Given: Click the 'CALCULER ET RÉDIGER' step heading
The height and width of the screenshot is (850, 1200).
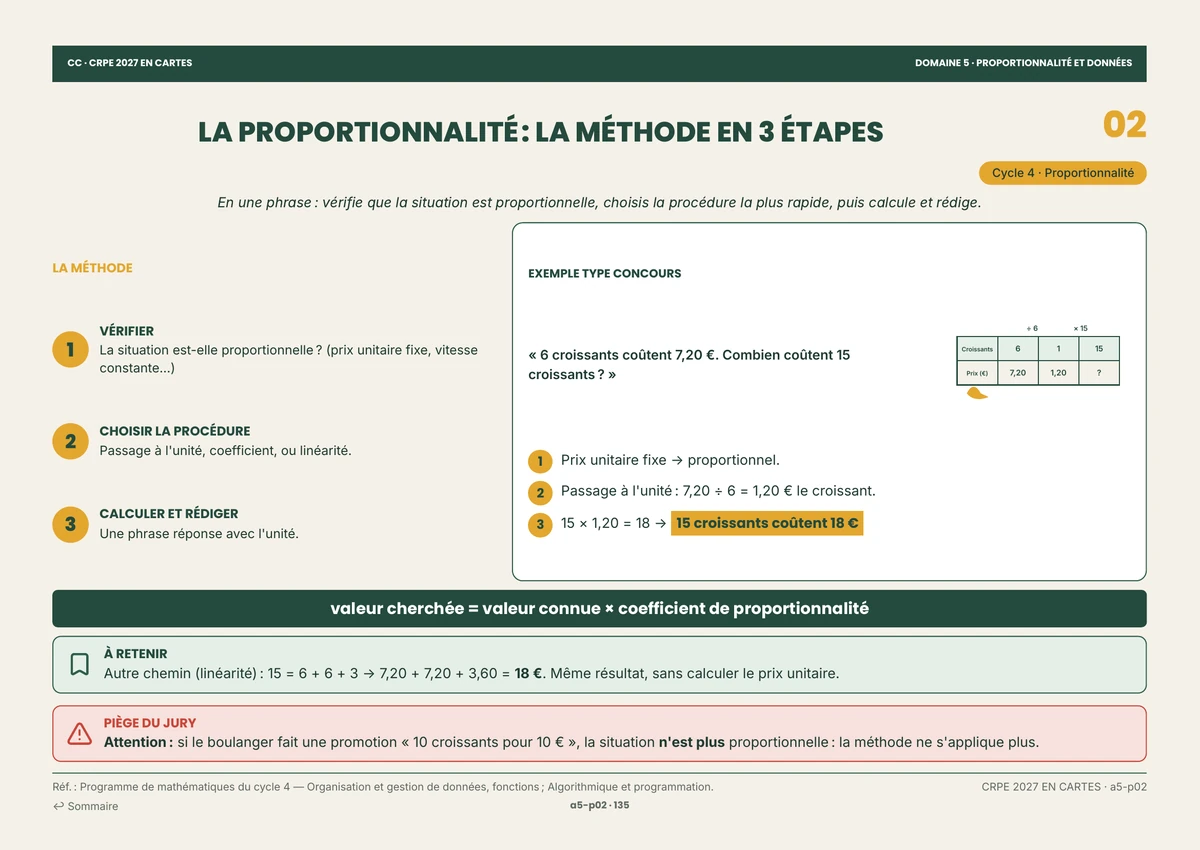Looking at the screenshot, I should (169, 514).
